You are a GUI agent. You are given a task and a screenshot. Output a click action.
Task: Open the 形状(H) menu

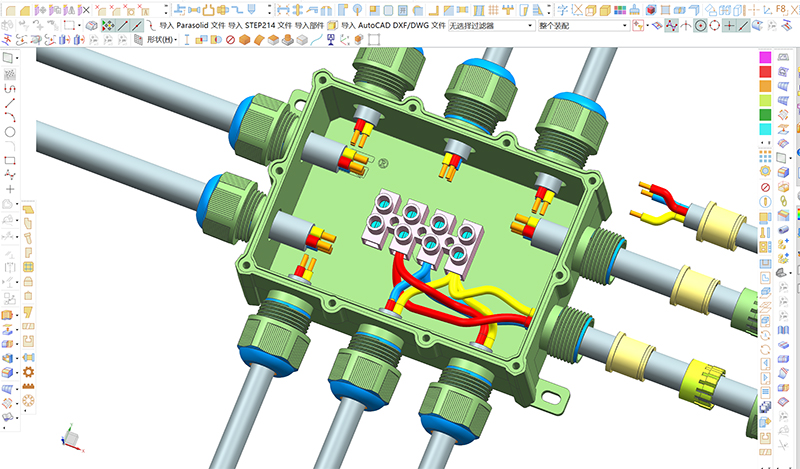click(x=161, y=40)
